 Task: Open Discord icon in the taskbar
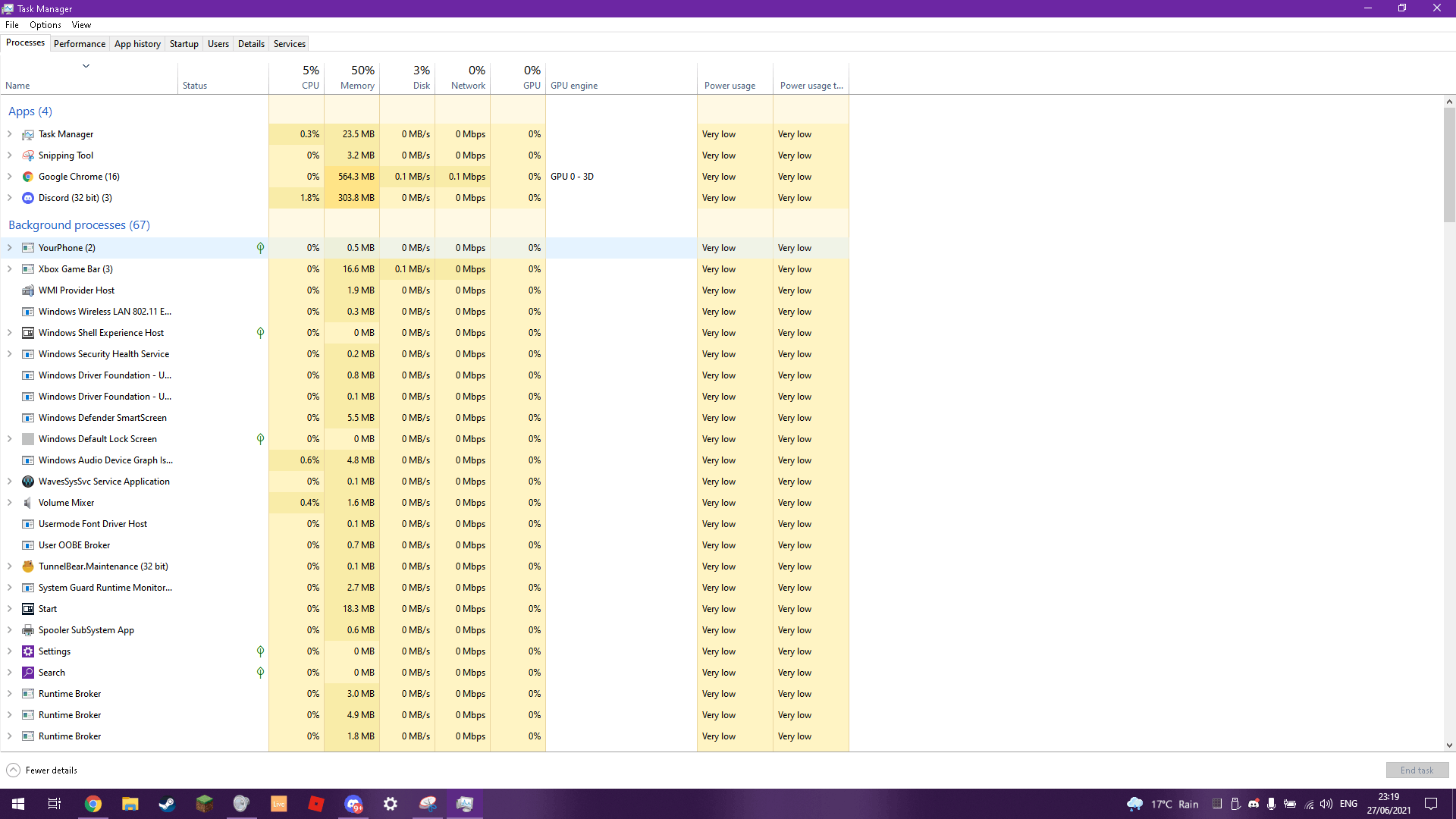tap(353, 804)
